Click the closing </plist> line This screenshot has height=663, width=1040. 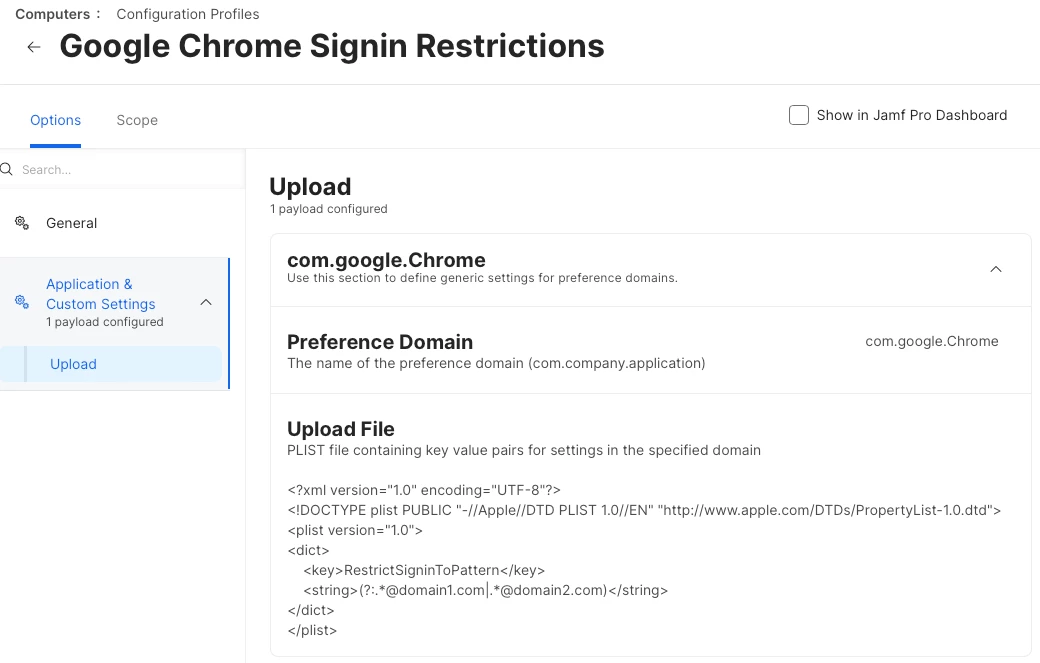(x=312, y=631)
